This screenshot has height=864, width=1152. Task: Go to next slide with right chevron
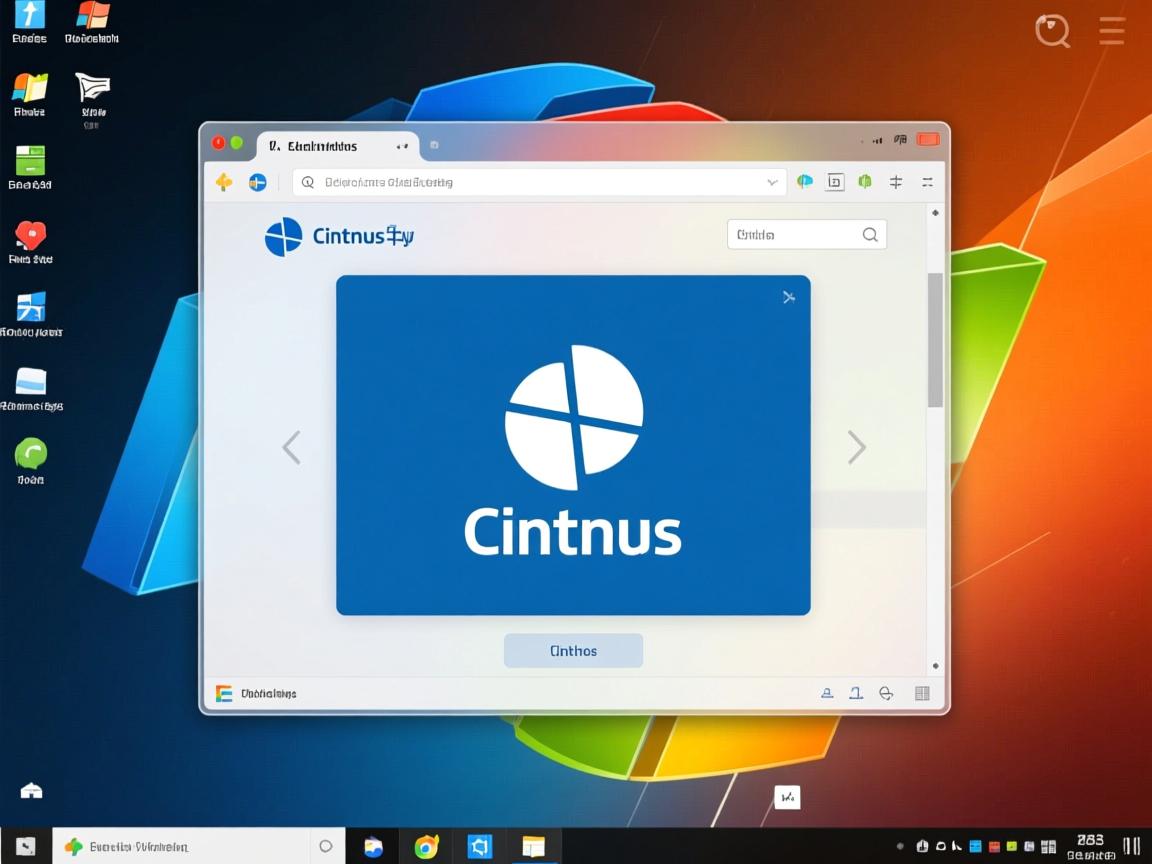pyautogui.click(x=856, y=447)
